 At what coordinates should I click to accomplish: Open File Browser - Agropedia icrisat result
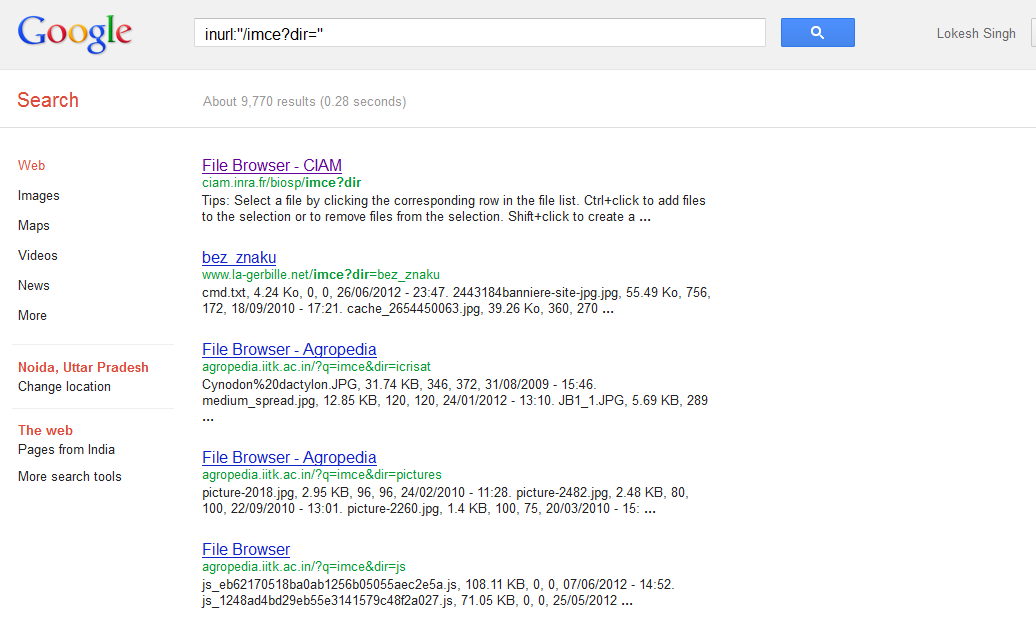tap(289, 349)
